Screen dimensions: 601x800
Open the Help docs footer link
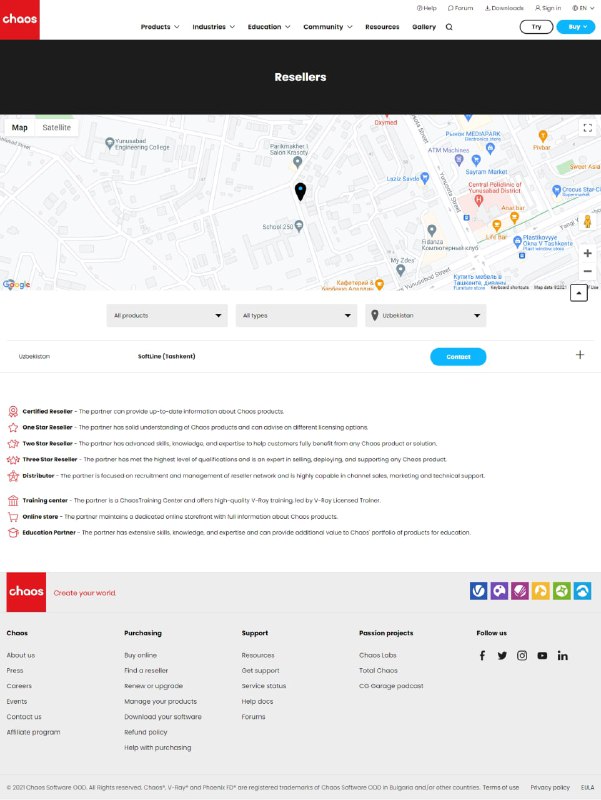pos(257,702)
